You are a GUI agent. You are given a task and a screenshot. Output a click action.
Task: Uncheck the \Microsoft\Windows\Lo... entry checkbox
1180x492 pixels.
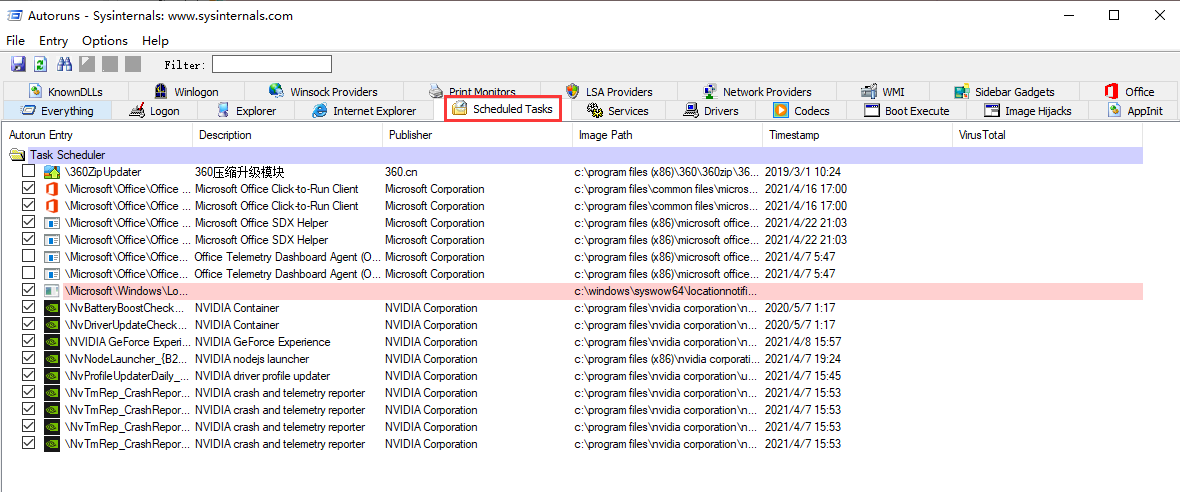click(x=29, y=290)
